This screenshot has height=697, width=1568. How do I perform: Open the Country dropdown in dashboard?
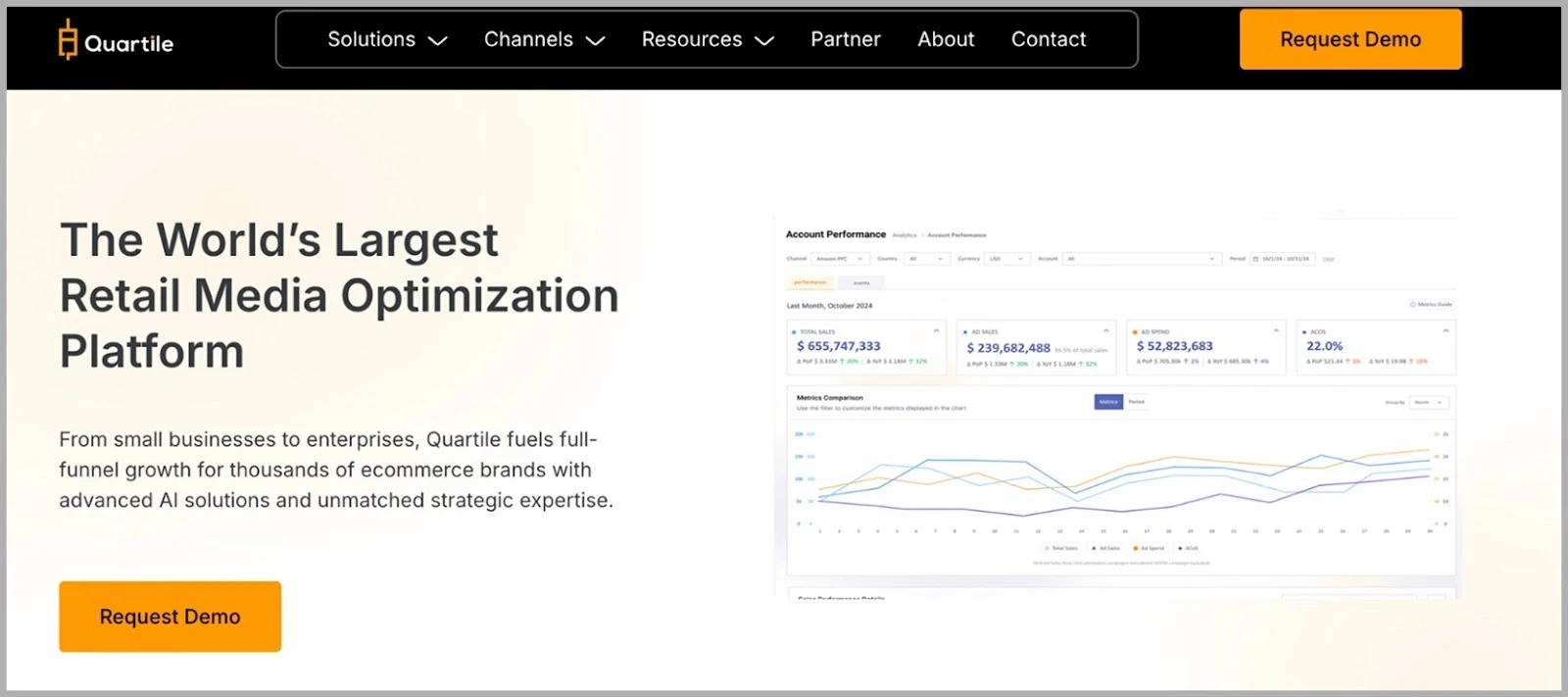pyautogui.click(x=927, y=259)
